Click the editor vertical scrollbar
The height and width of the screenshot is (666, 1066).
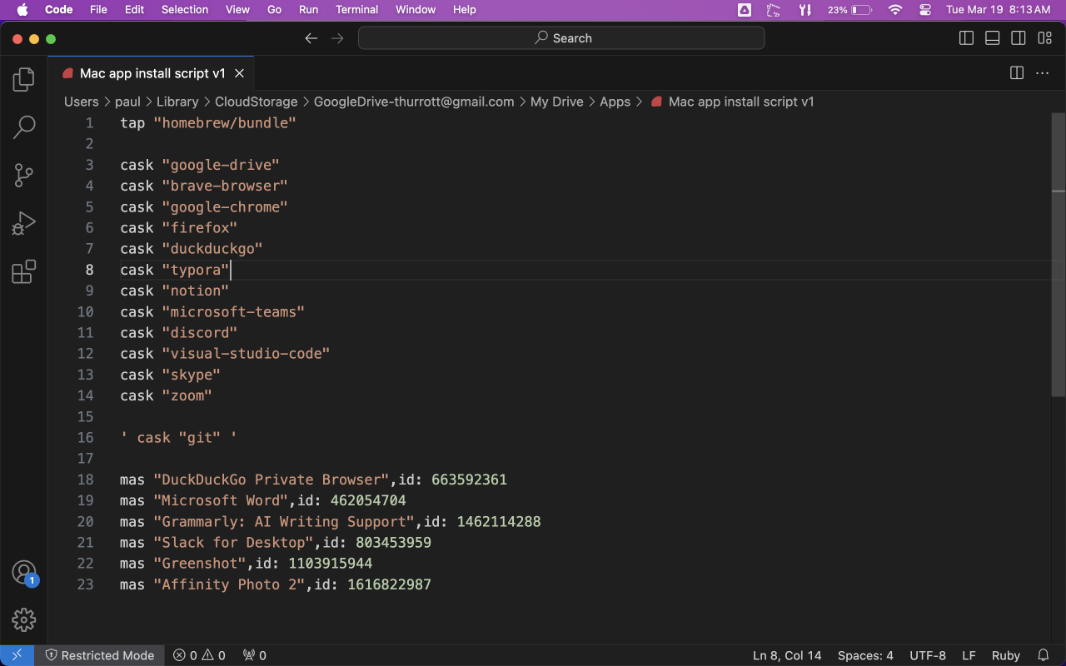click(x=1058, y=255)
